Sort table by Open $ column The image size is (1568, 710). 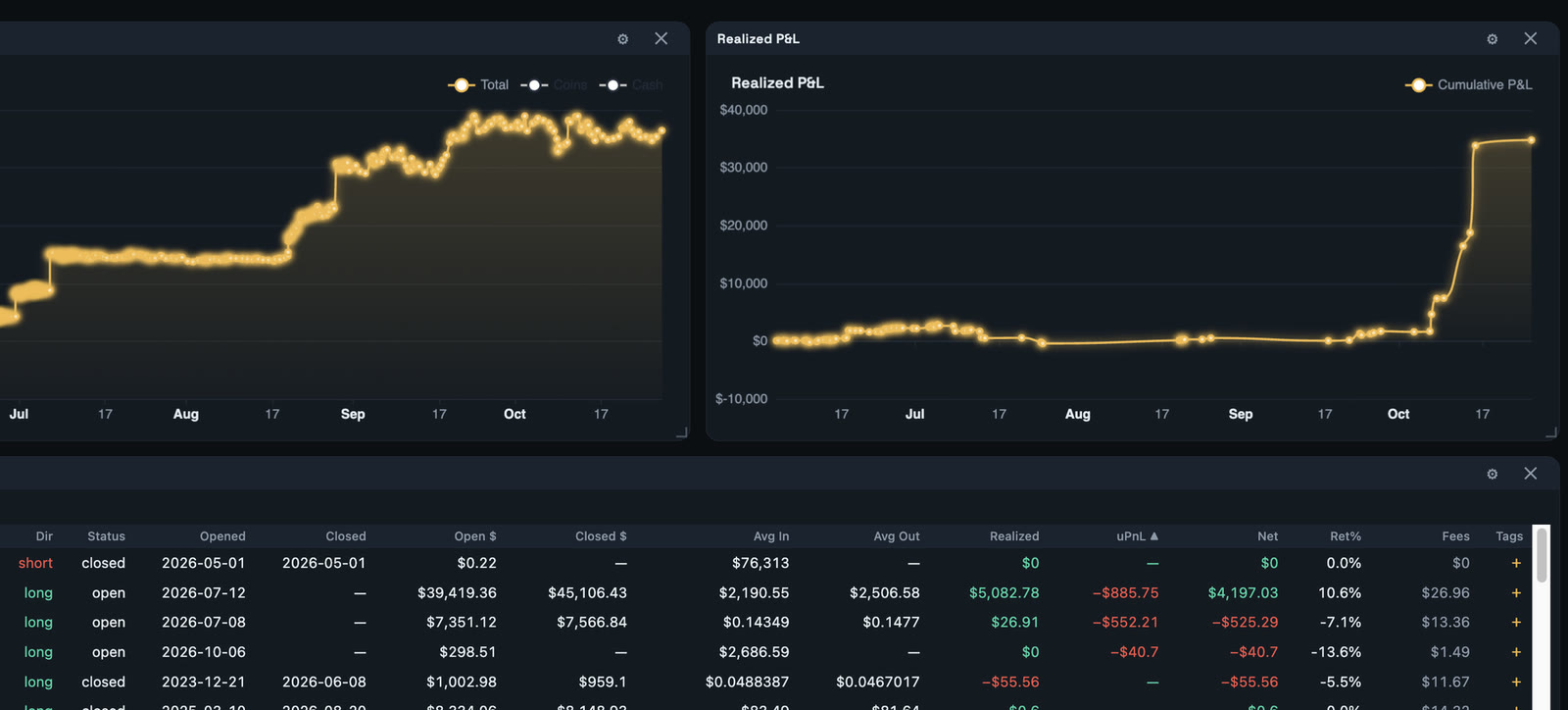tap(475, 536)
